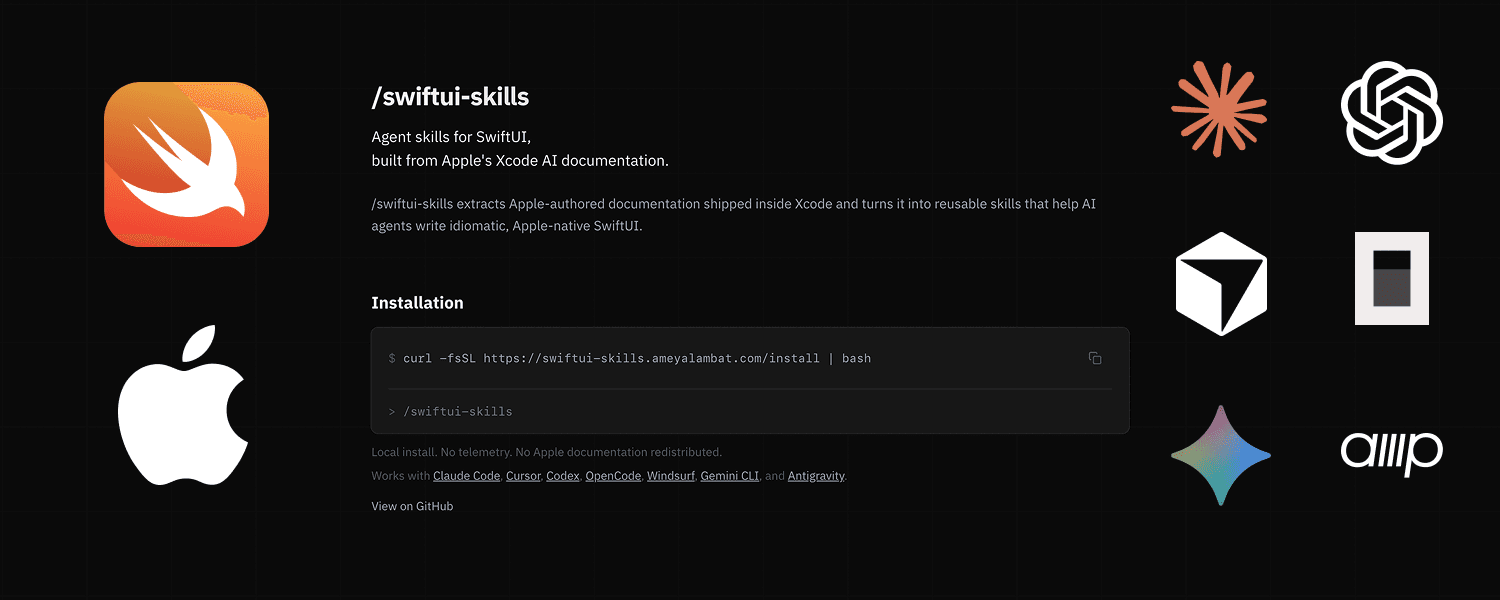Click the View on GitHub link
The height and width of the screenshot is (600, 1500).
click(412, 506)
